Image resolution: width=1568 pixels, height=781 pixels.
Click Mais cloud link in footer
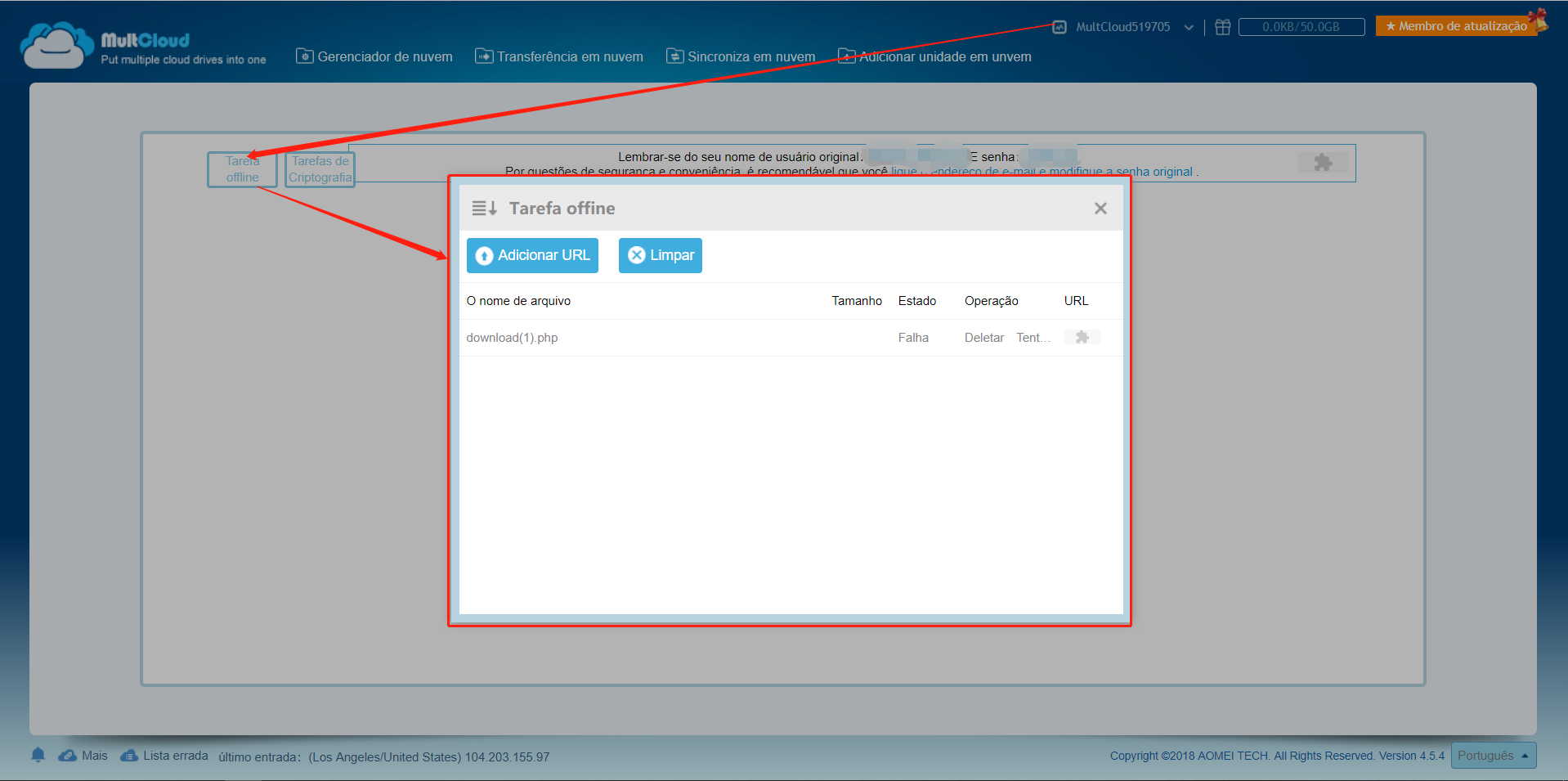click(x=83, y=756)
